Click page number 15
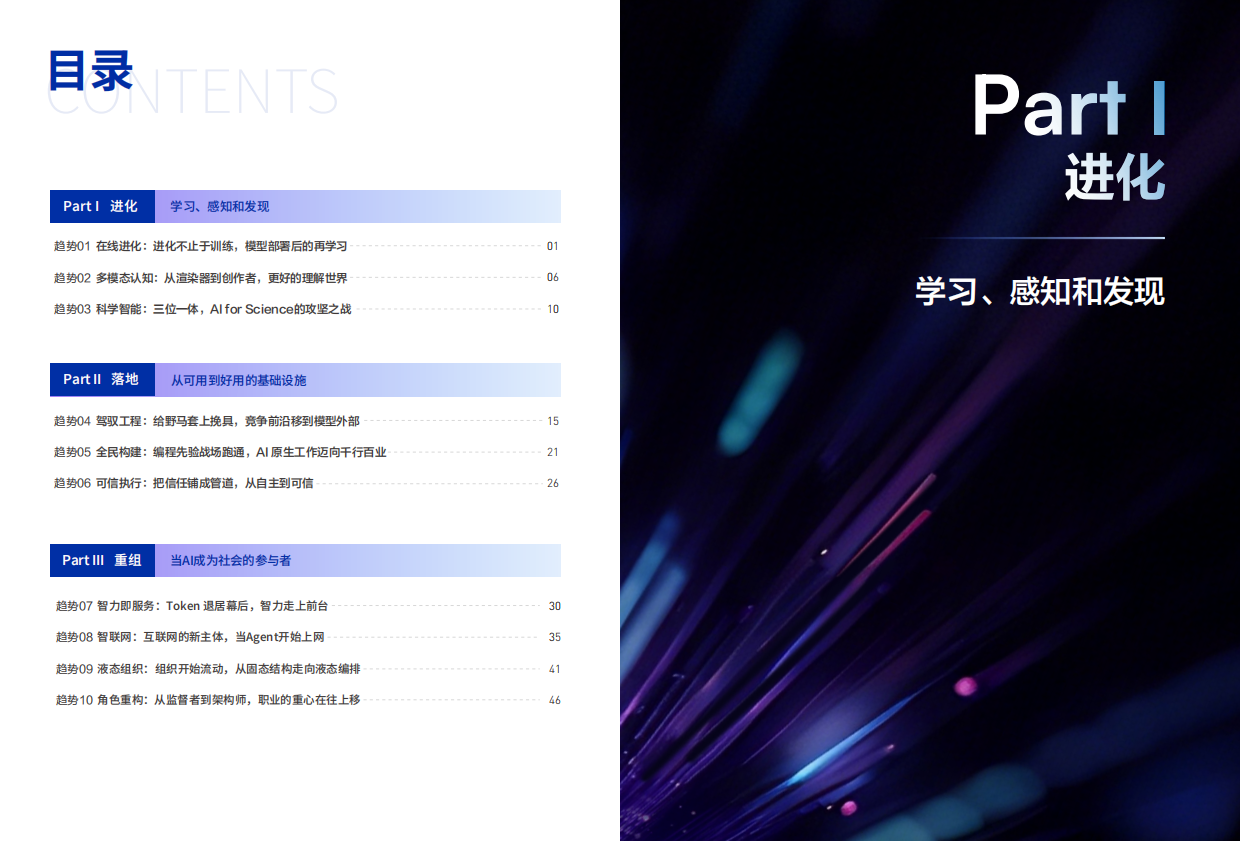 (x=553, y=421)
